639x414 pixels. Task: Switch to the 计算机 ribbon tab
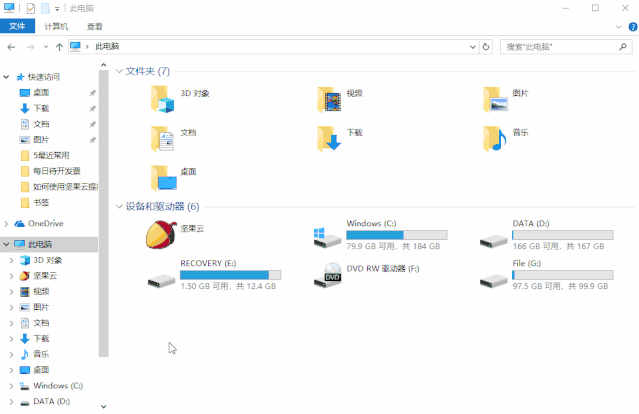pos(56,26)
